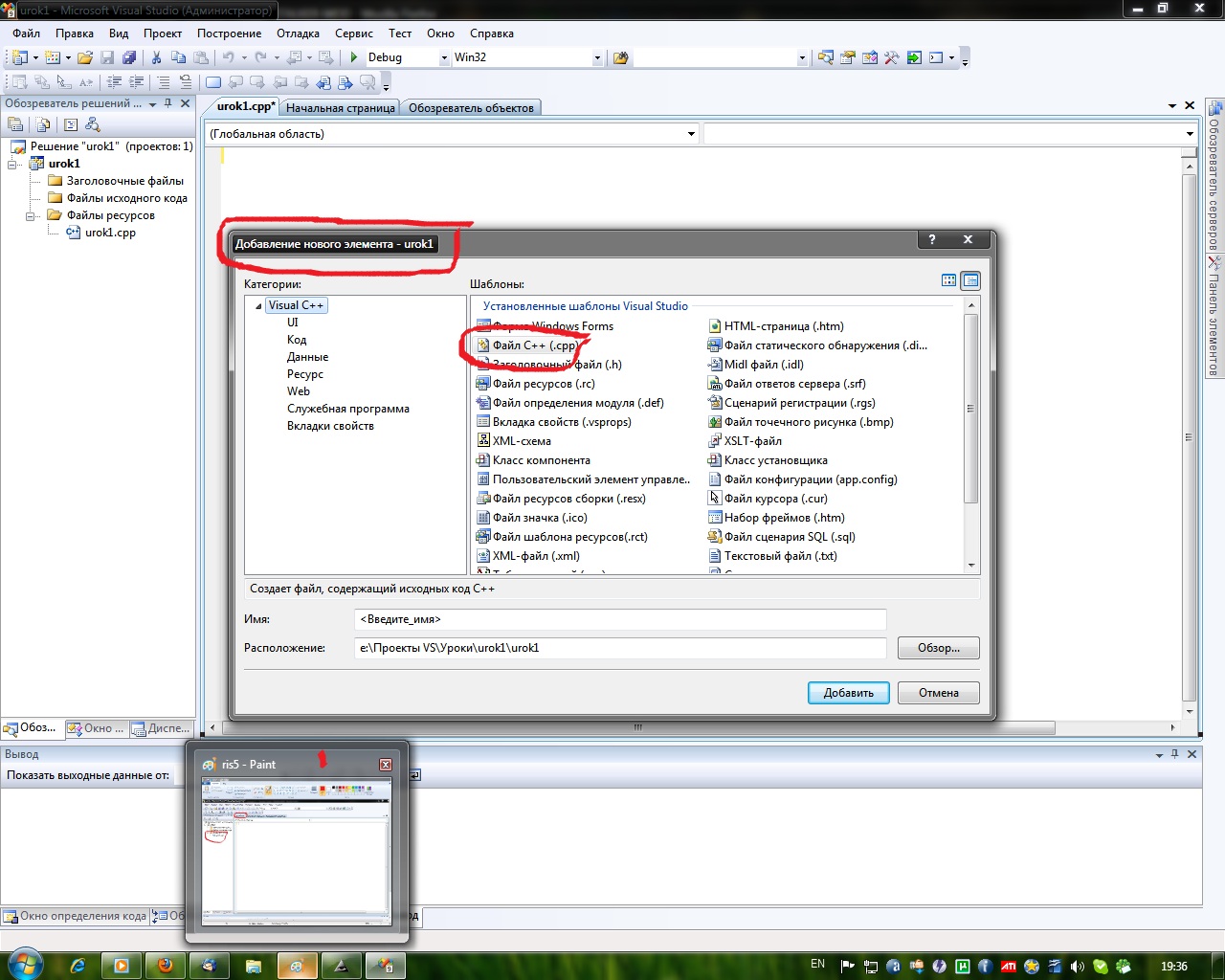The image size is (1225, 980).
Task: Click Properties icon in Solution Explorer panel
Action: [x=15, y=124]
